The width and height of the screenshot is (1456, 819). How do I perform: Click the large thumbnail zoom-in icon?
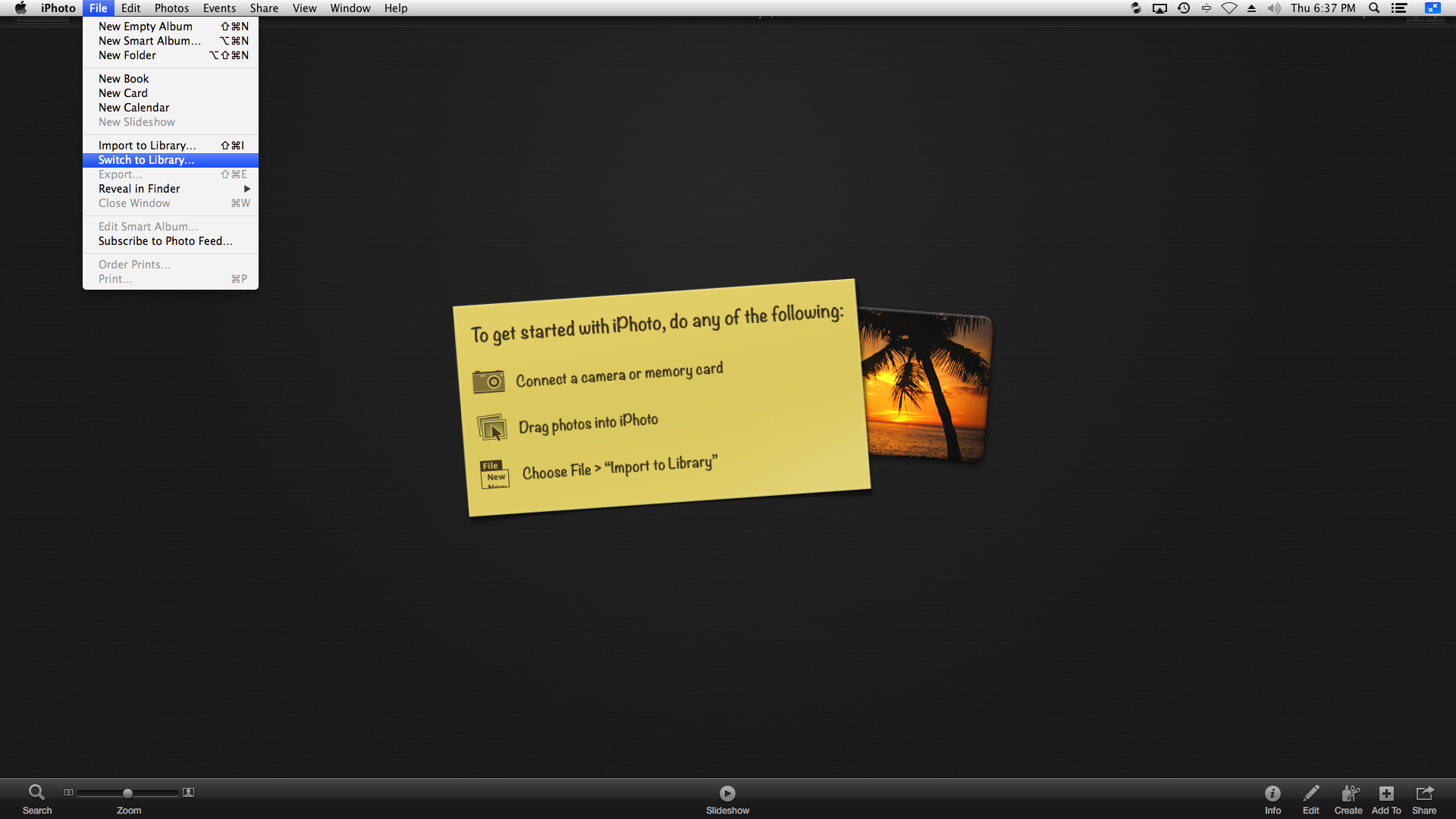pos(189,792)
